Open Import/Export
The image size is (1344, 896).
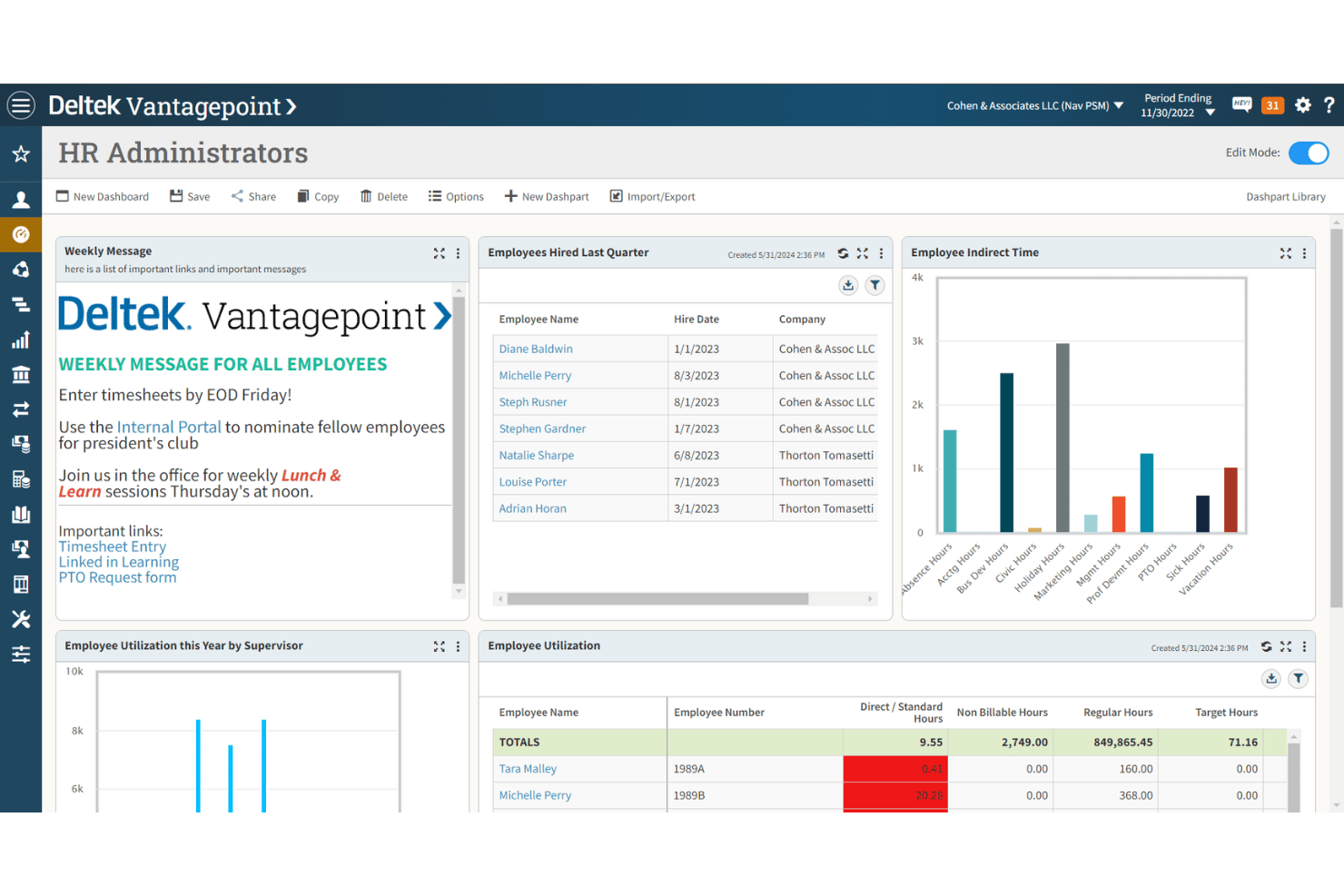[x=652, y=196]
